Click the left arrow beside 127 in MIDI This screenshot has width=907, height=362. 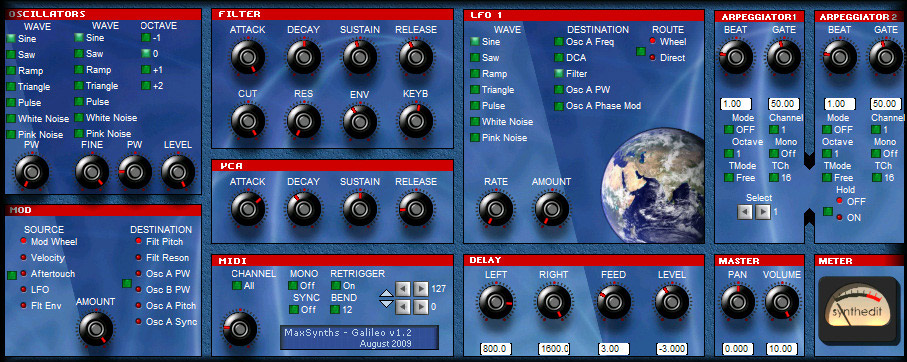[x=403, y=289]
